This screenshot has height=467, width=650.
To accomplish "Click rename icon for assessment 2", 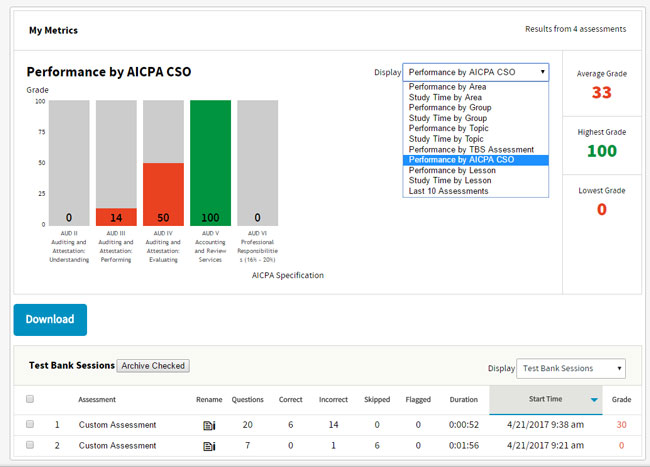I will point(209,446).
